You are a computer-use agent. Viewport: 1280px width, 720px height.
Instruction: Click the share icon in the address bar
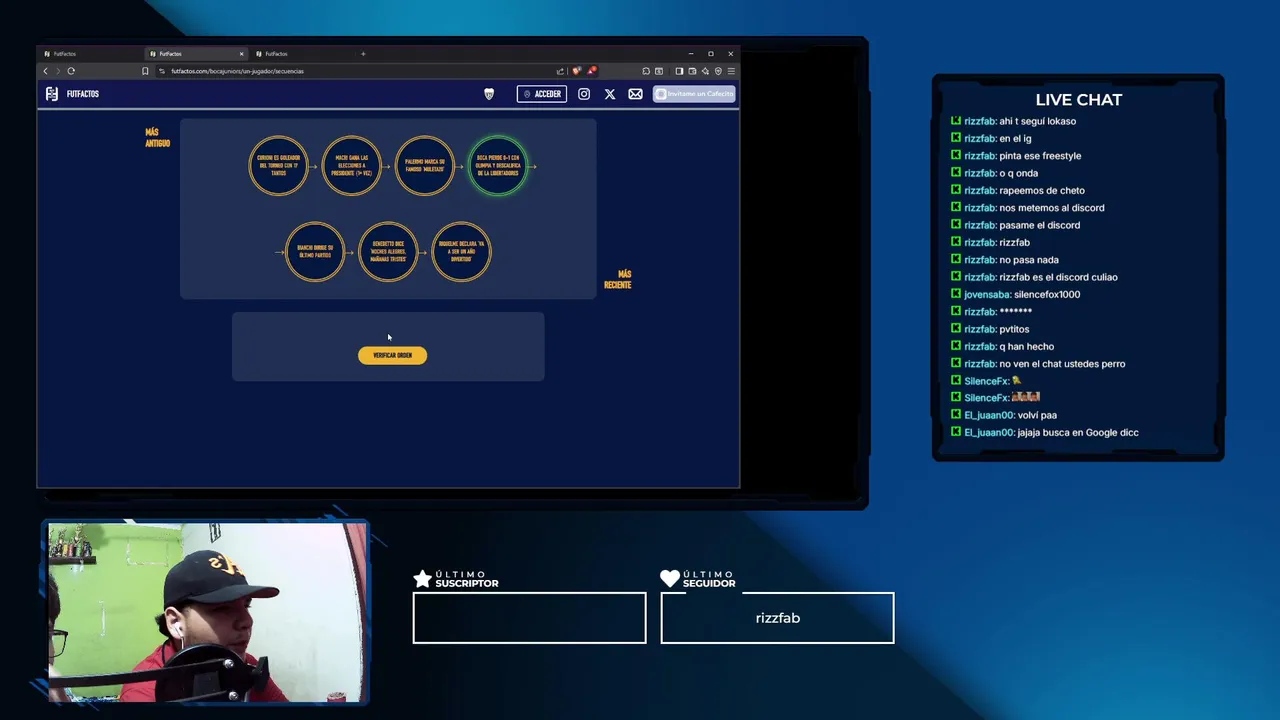pos(560,71)
